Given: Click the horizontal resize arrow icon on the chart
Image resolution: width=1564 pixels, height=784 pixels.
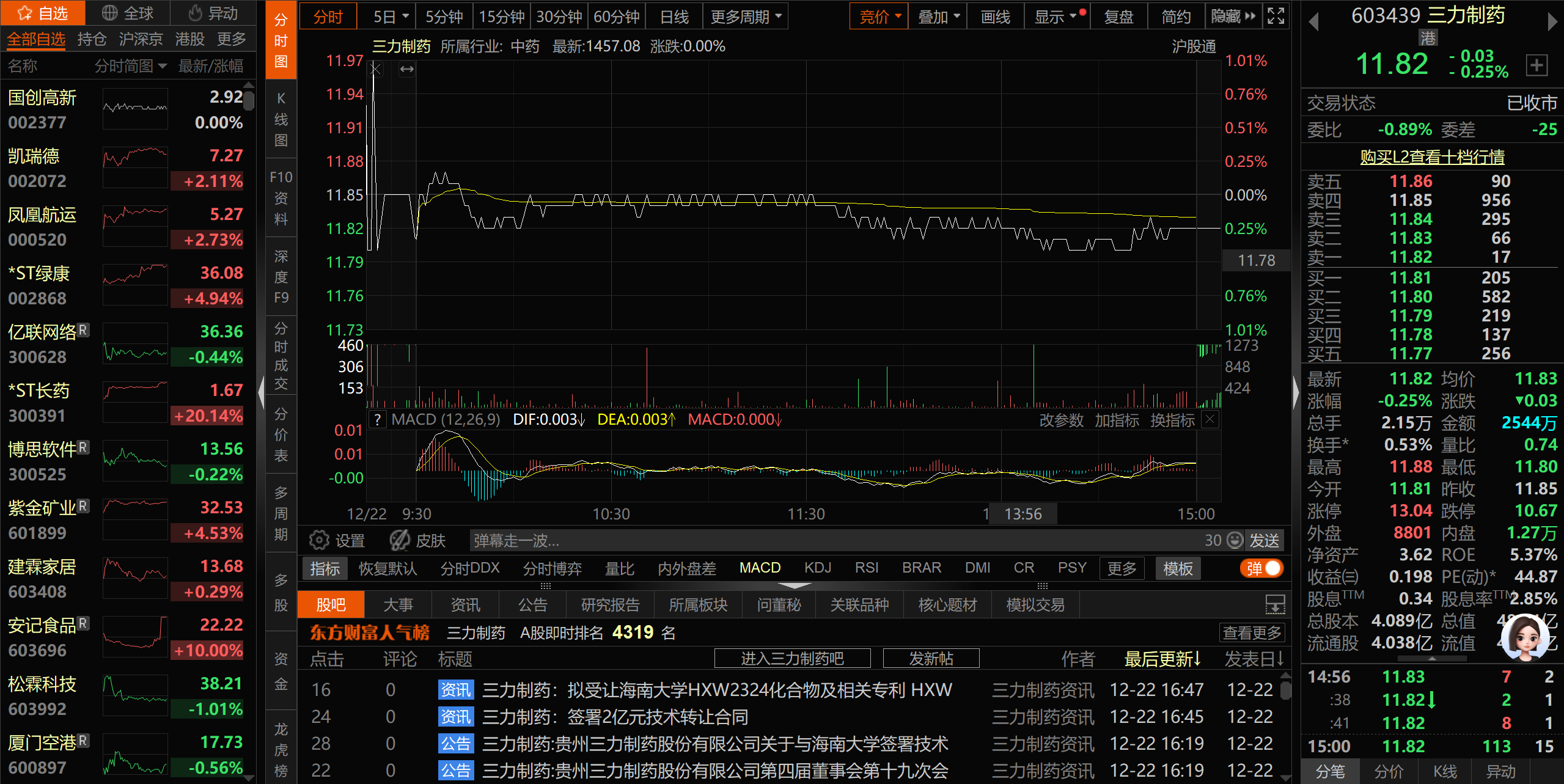Looking at the screenshot, I should [x=407, y=70].
